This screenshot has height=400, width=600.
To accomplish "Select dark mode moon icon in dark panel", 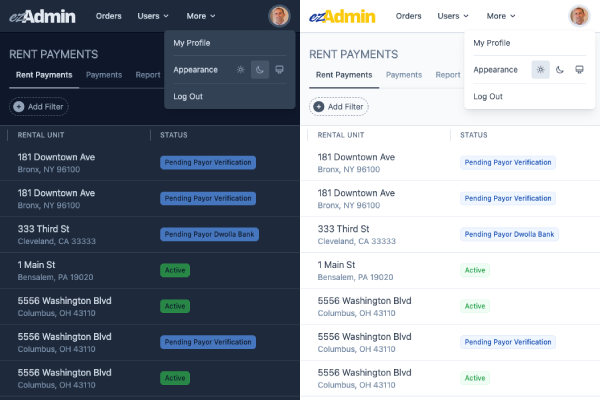I will point(260,70).
